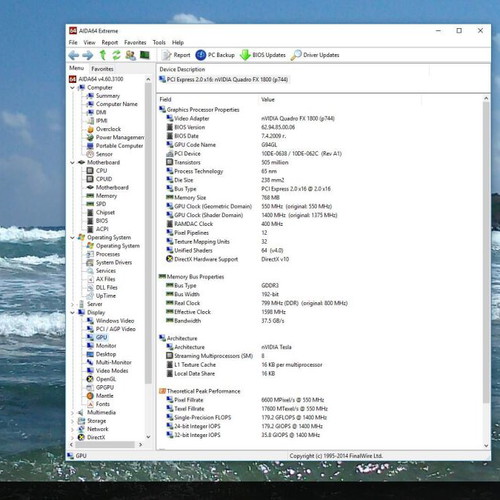Open the Mantle tree item
The height and width of the screenshot is (500, 500).
click(x=105, y=396)
